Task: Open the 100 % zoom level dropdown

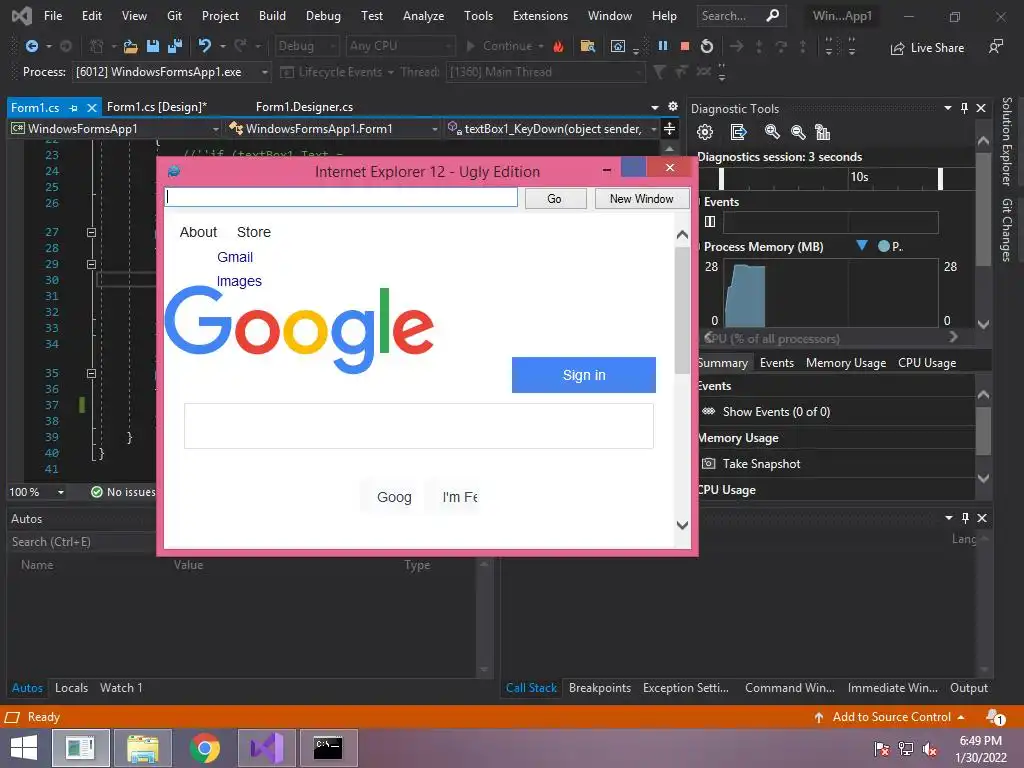Action: [x=60, y=492]
